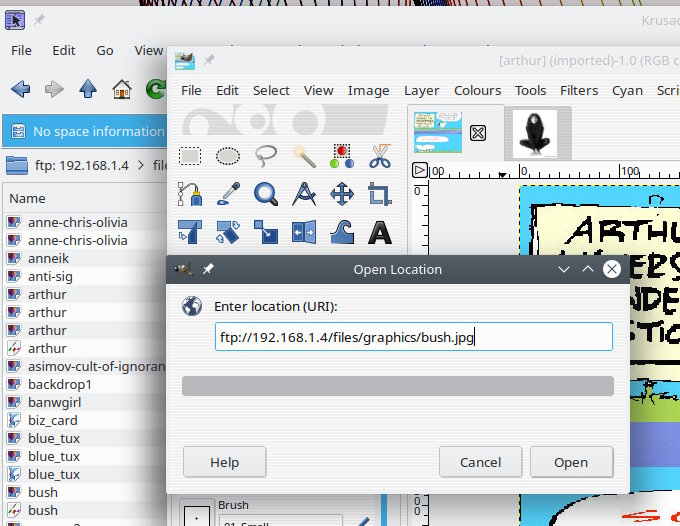680x526 pixels.
Task: Go forward in Krusader toolbar
Action: click(54, 89)
